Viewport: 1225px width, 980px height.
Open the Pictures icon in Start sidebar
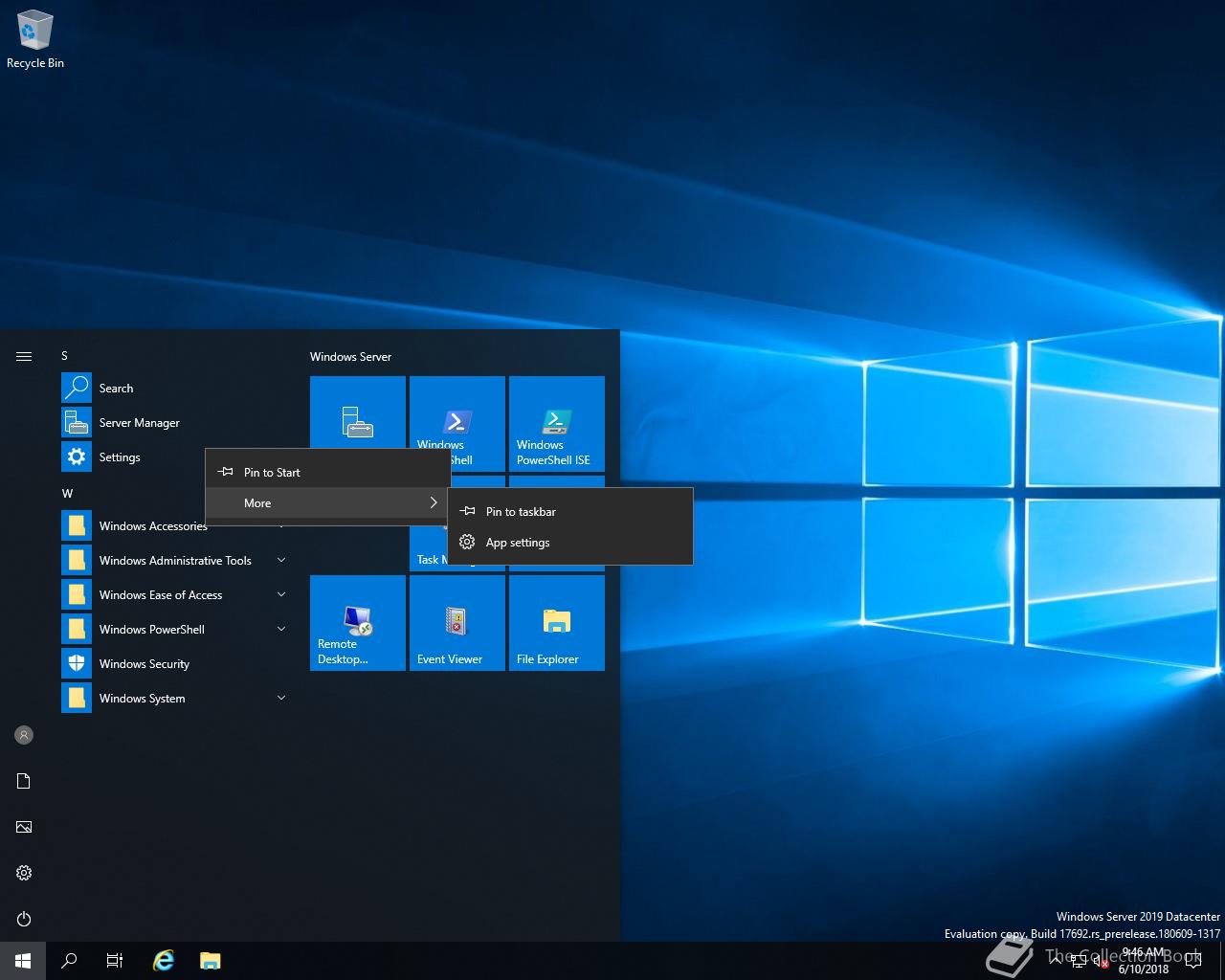pos(24,827)
